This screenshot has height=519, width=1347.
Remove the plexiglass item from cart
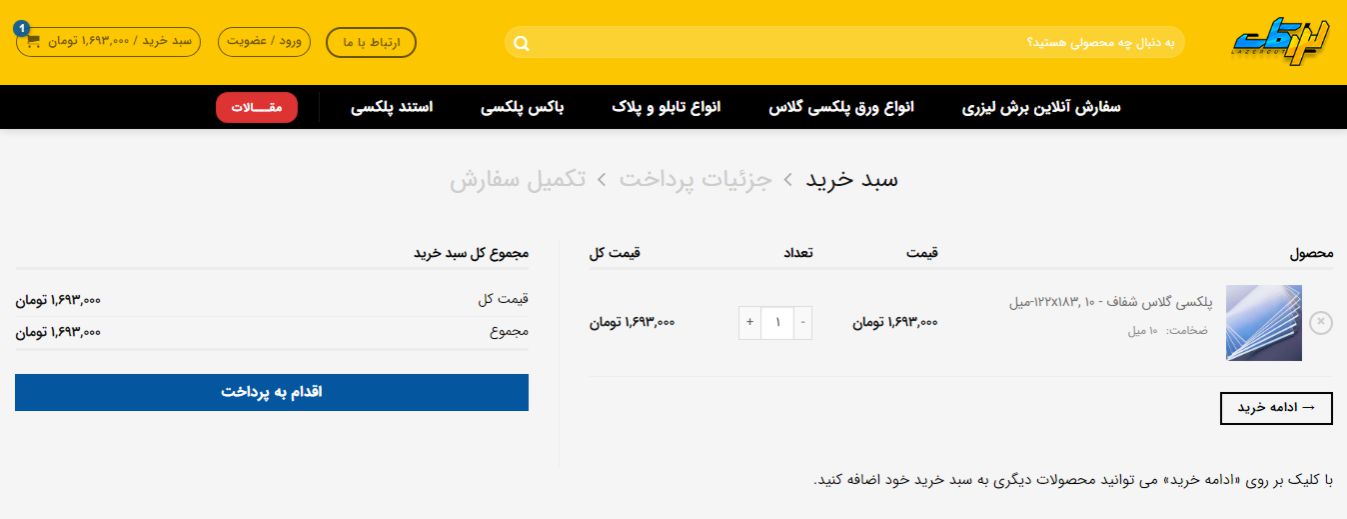pos(1320,322)
